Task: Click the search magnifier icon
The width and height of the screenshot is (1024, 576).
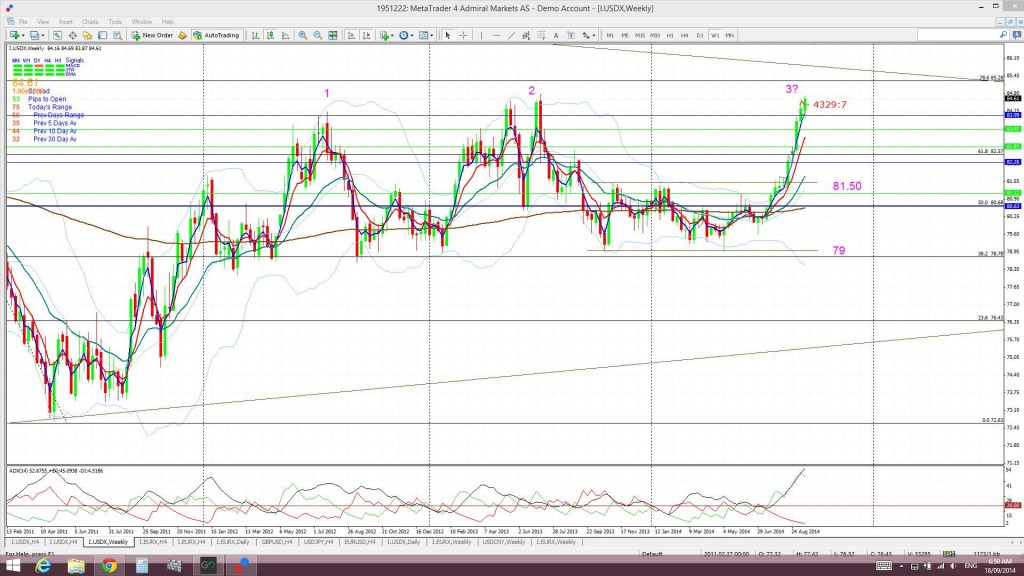Action: coord(1003,35)
